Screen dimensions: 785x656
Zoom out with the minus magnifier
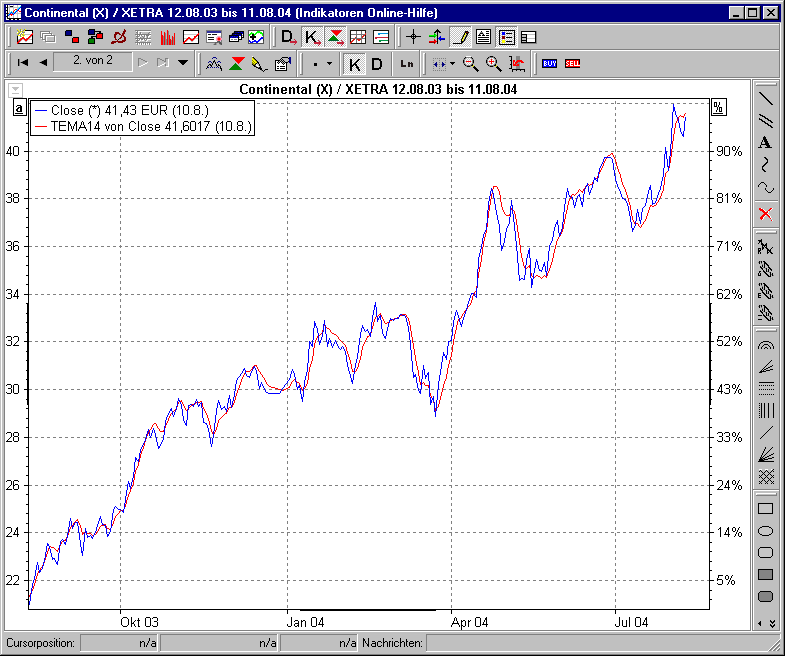pos(470,63)
